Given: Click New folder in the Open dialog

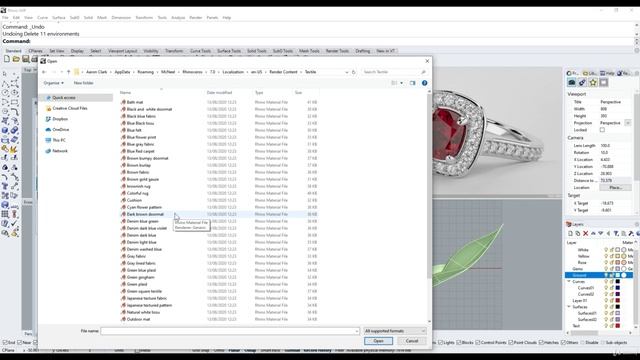Looking at the screenshot, I should 83,83.
